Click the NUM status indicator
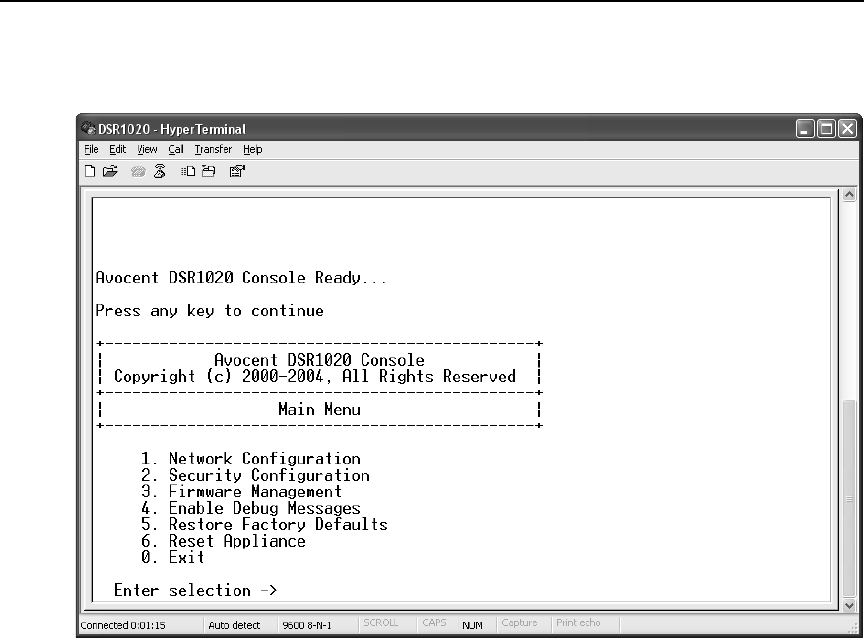The width and height of the screenshot is (864, 643). [x=472, y=625]
